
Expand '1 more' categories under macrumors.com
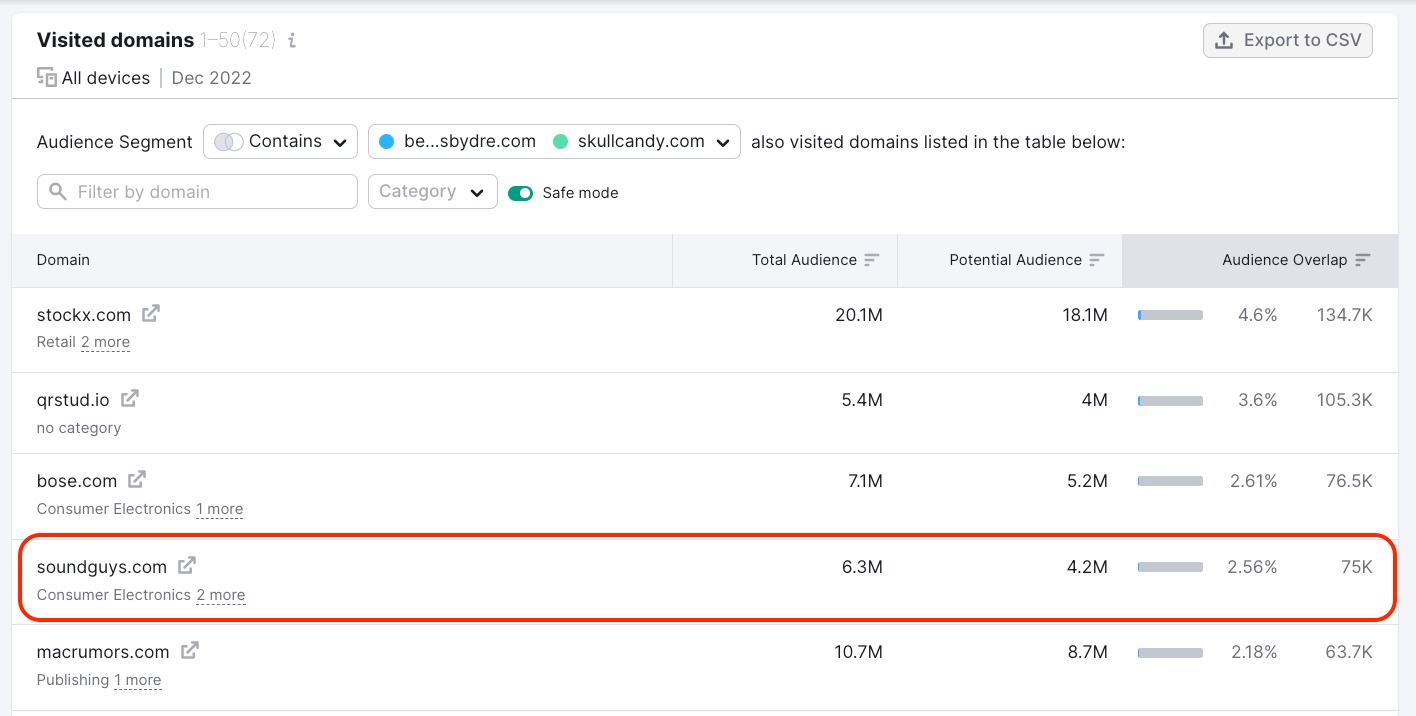137,680
